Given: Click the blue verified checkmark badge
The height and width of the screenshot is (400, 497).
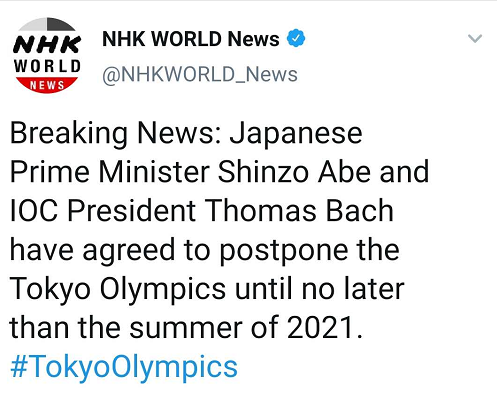Looking at the screenshot, I should 296,38.
